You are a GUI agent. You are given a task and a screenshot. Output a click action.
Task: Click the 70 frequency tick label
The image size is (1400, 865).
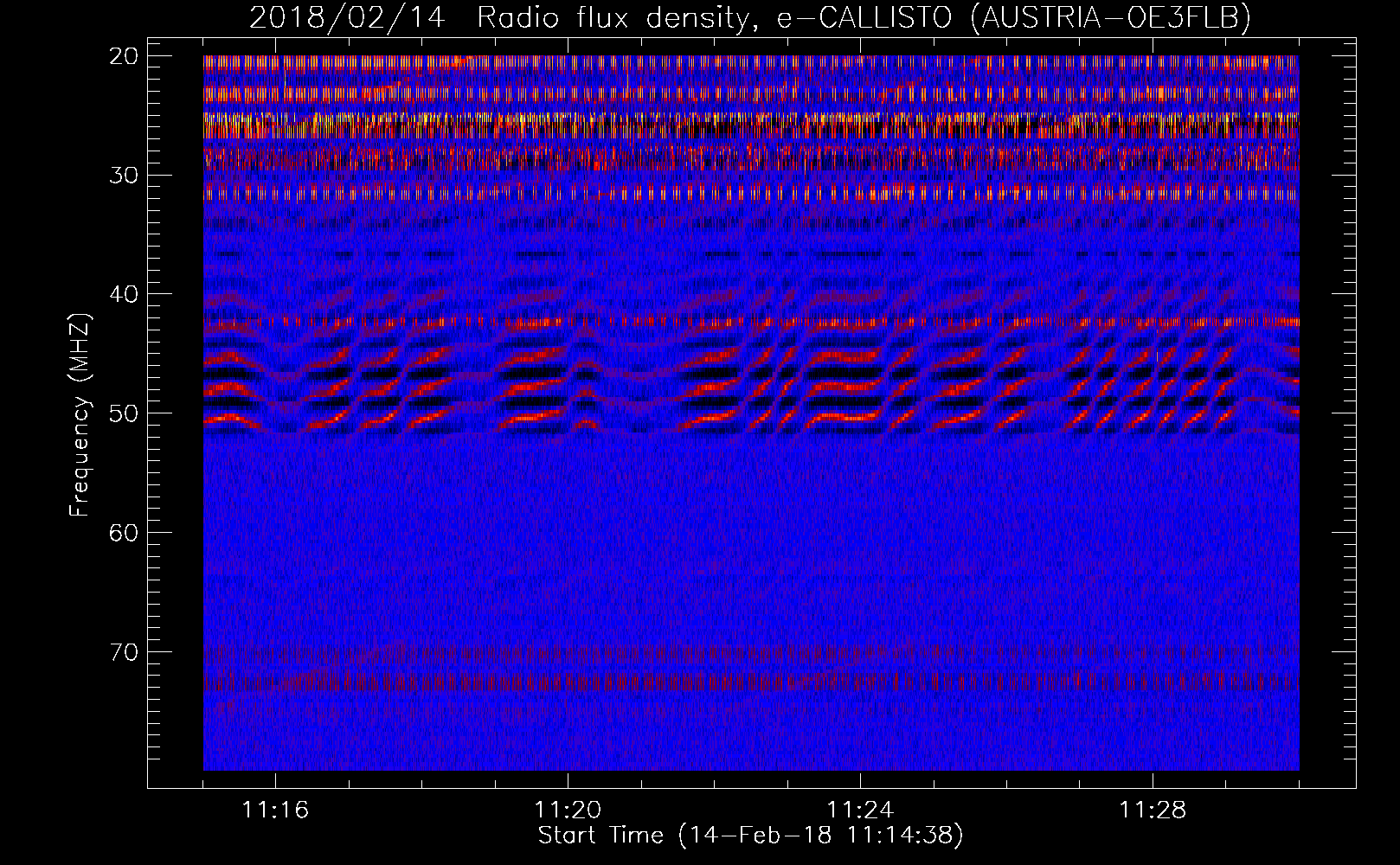coord(125,652)
